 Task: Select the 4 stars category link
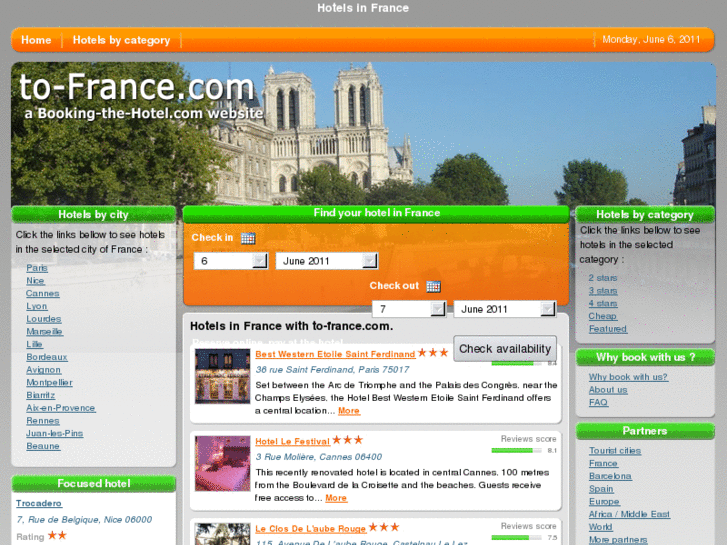click(603, 303)
